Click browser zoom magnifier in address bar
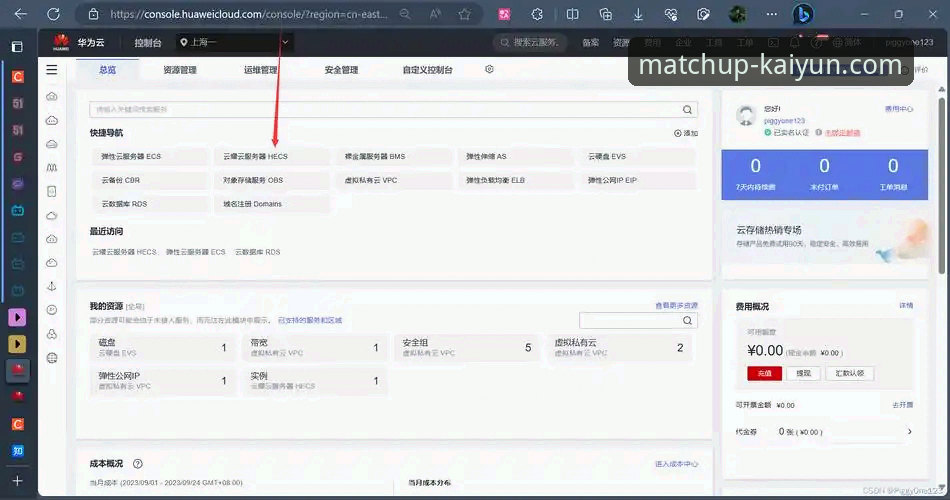This screenshot has height=500, width=950. [x=405, y=14]
